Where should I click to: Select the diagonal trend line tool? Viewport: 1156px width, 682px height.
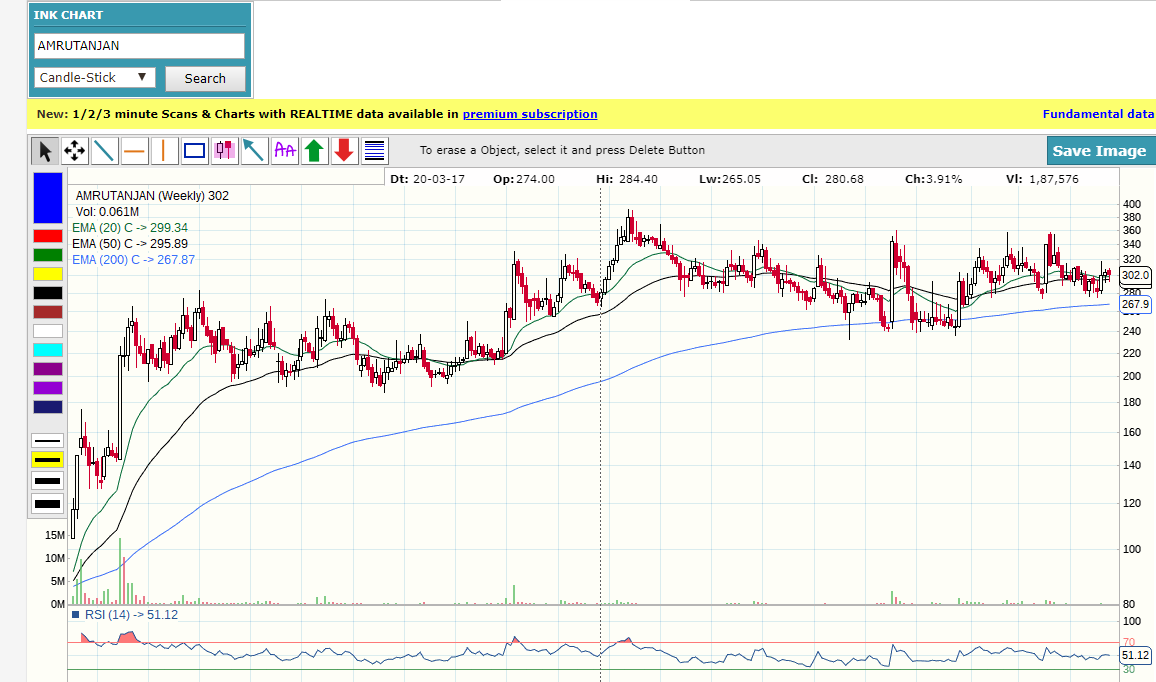click(104, 151)
